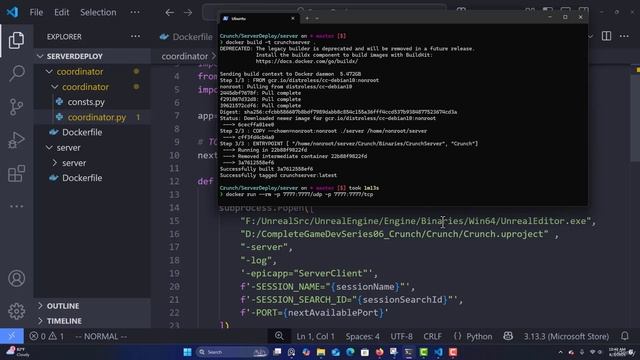Open Microsoft Edge from the taskbar
Viewport: 640px width, 360px height.
click(x=350, y=352)
